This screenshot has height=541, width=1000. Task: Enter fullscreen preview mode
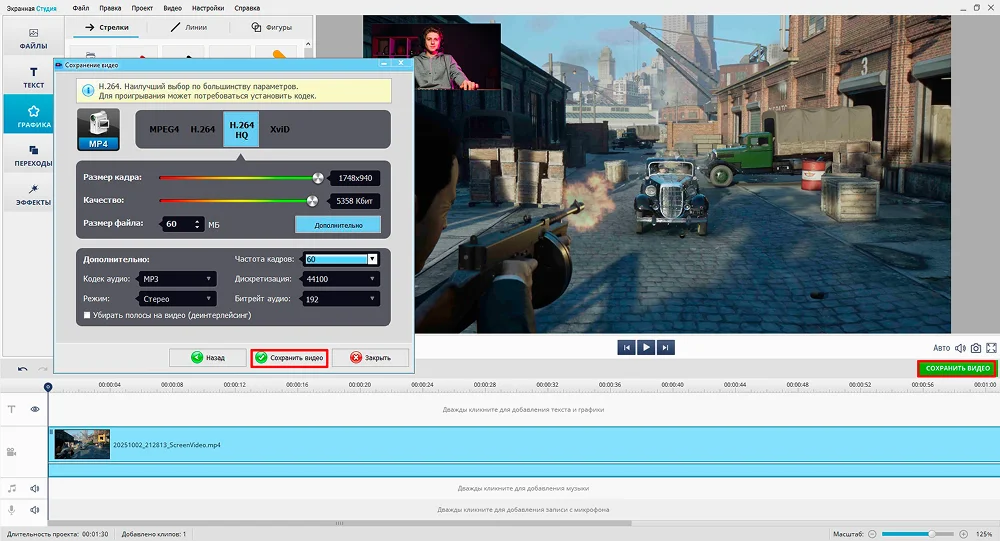[x=992, y=348]
